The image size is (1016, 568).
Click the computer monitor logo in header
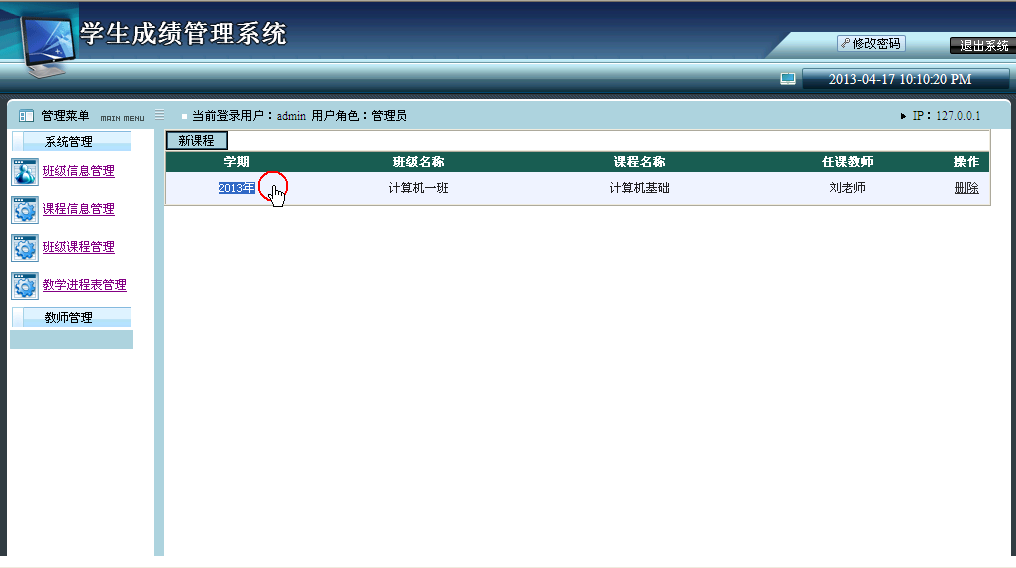point(47,45)
